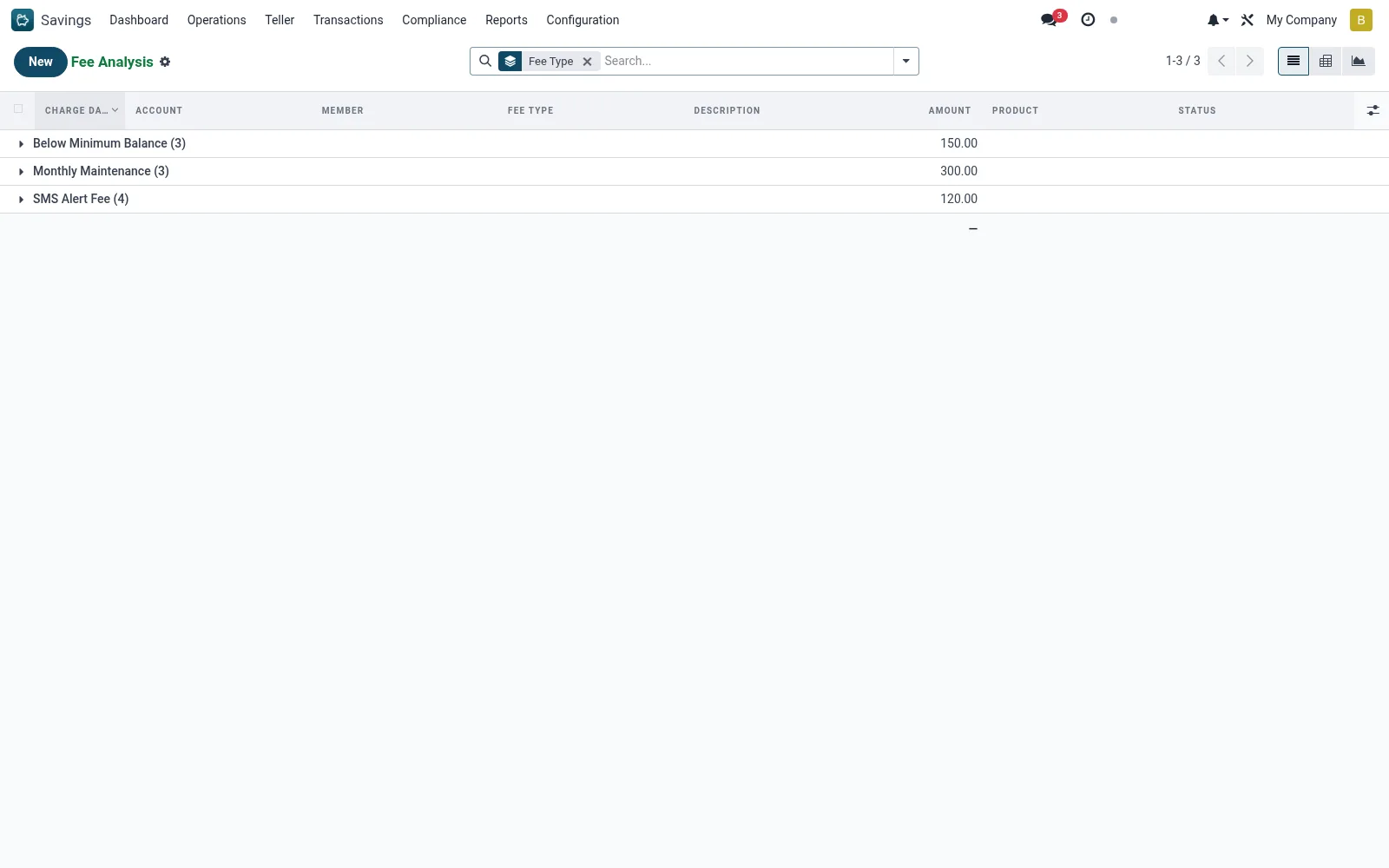Open optional columns adjust settings

pos(1373,110)
